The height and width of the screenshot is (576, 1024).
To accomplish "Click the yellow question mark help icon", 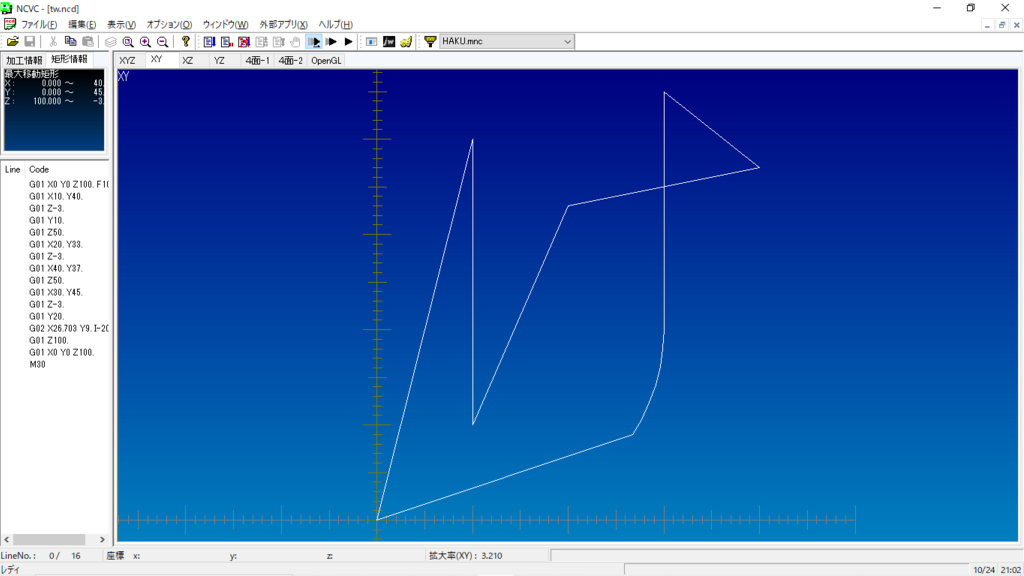I will coord(185,42).
